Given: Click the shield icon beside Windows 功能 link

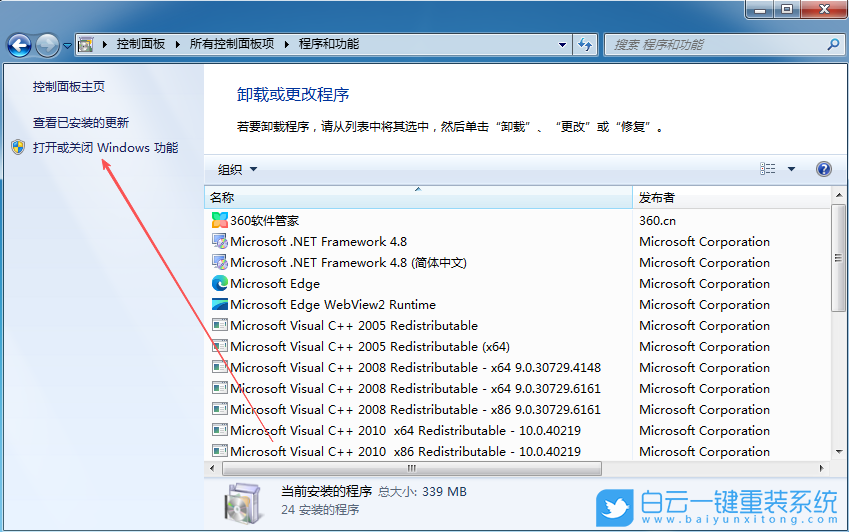Looking at the screenshot, I should click(x=18, y=147).
